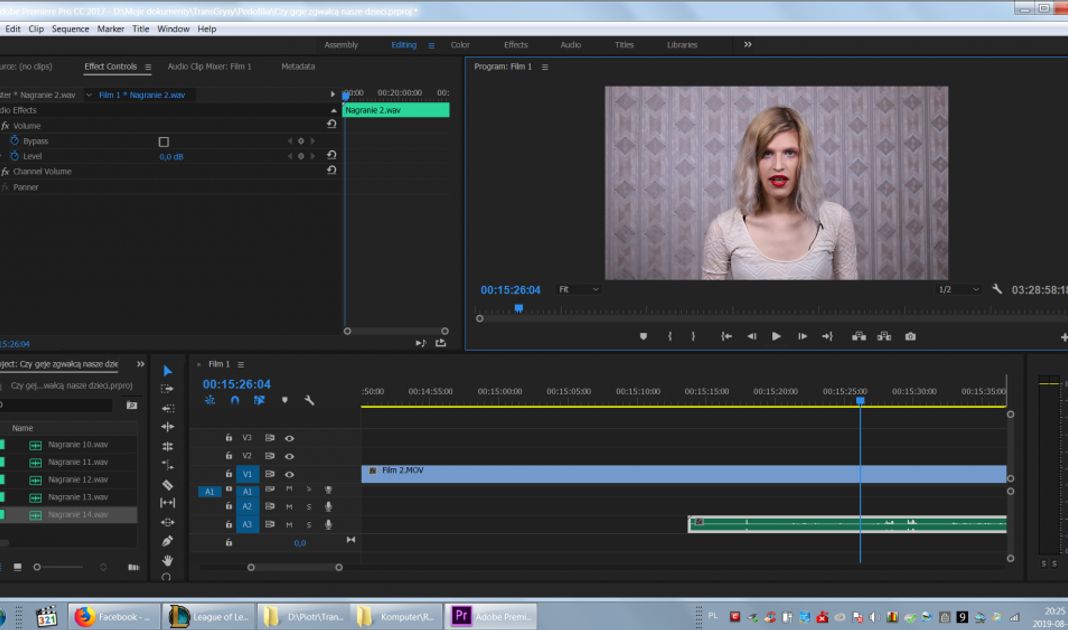Screen dimensions: 1068x630
Task: Enable the Volume Bypass checkbox
Action: [164, 142]
